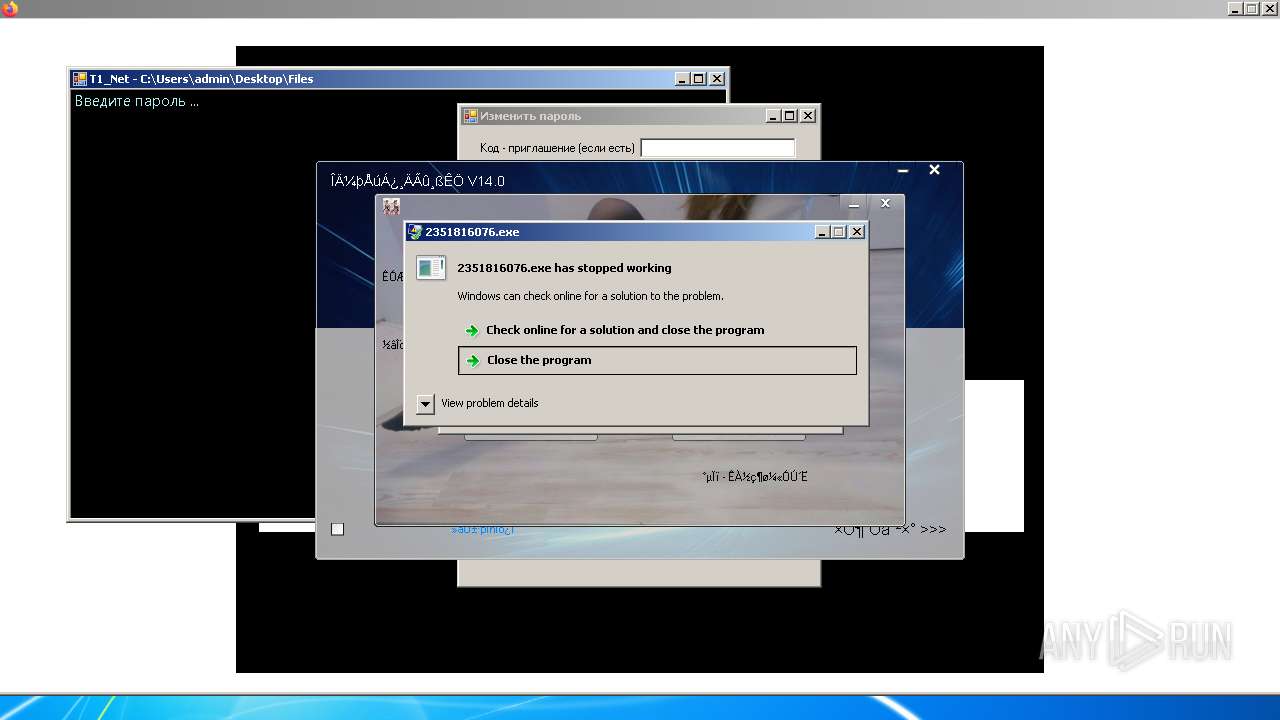The height and width of the screenshot is (720, 1280).
Task: Expand View problem details
Action: [x=425, y=404]
